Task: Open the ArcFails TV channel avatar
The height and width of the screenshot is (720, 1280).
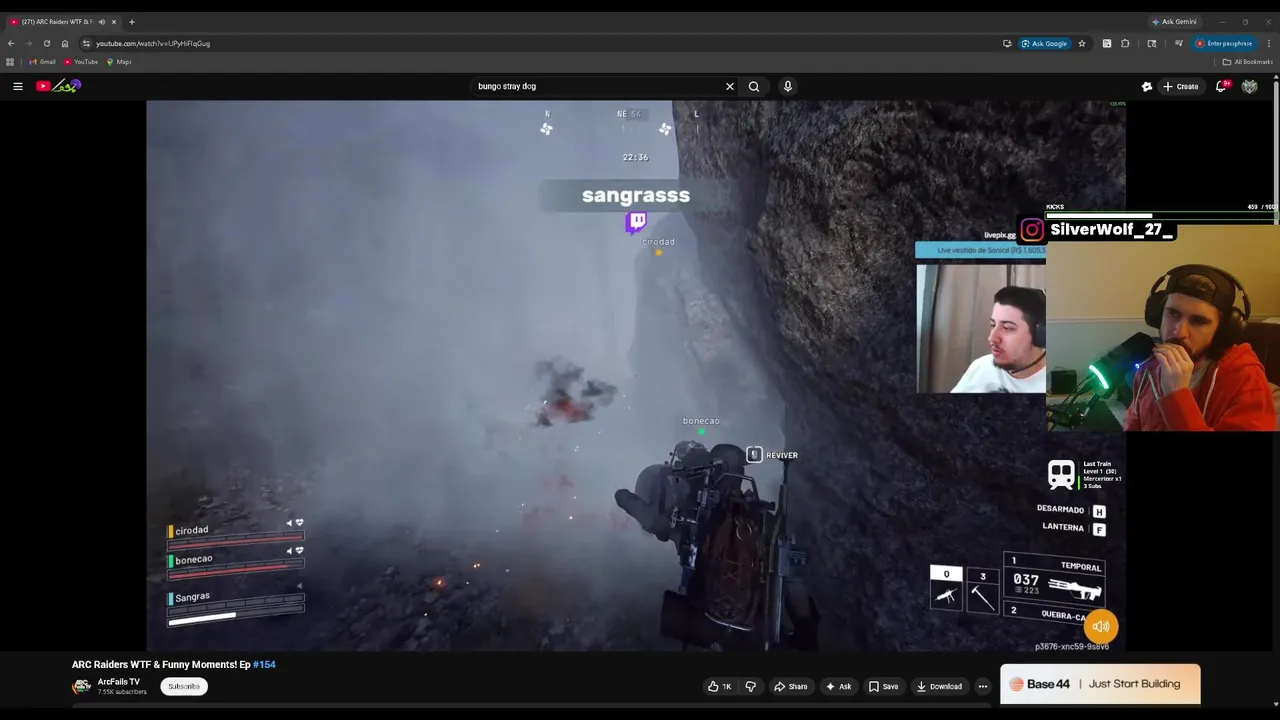Action: tap(81, 686)
